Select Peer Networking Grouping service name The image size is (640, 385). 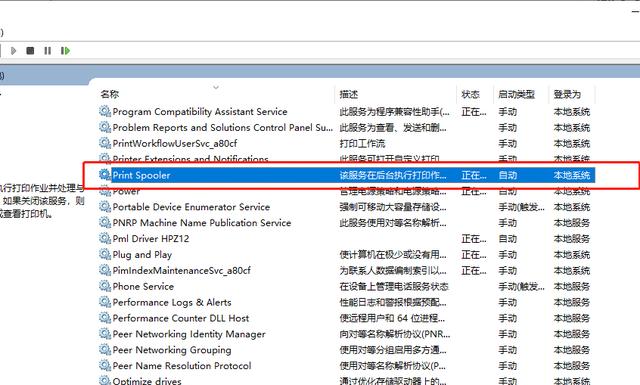(172, 350)
